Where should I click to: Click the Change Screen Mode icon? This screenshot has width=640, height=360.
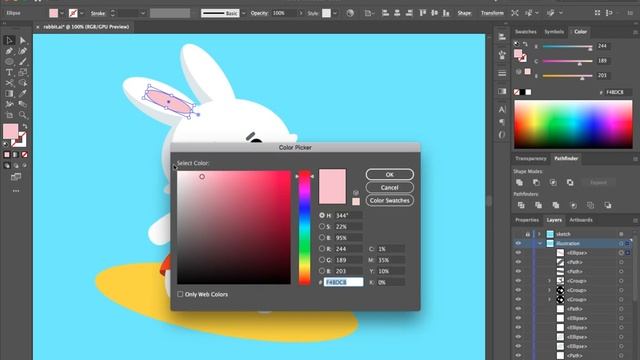click(16, 177)
